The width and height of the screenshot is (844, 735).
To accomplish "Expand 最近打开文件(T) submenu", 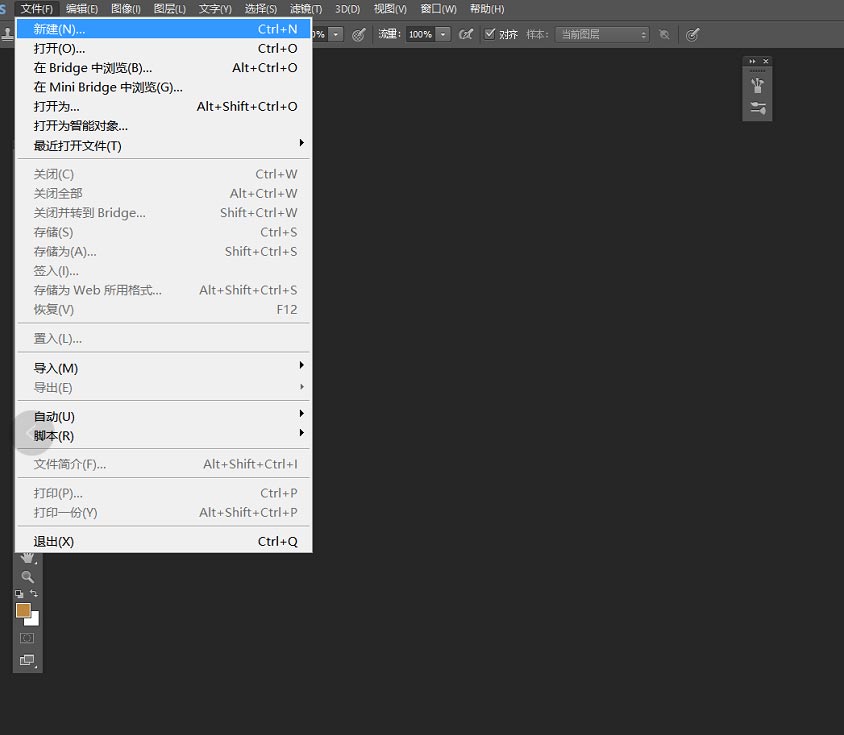I will 164,145.
